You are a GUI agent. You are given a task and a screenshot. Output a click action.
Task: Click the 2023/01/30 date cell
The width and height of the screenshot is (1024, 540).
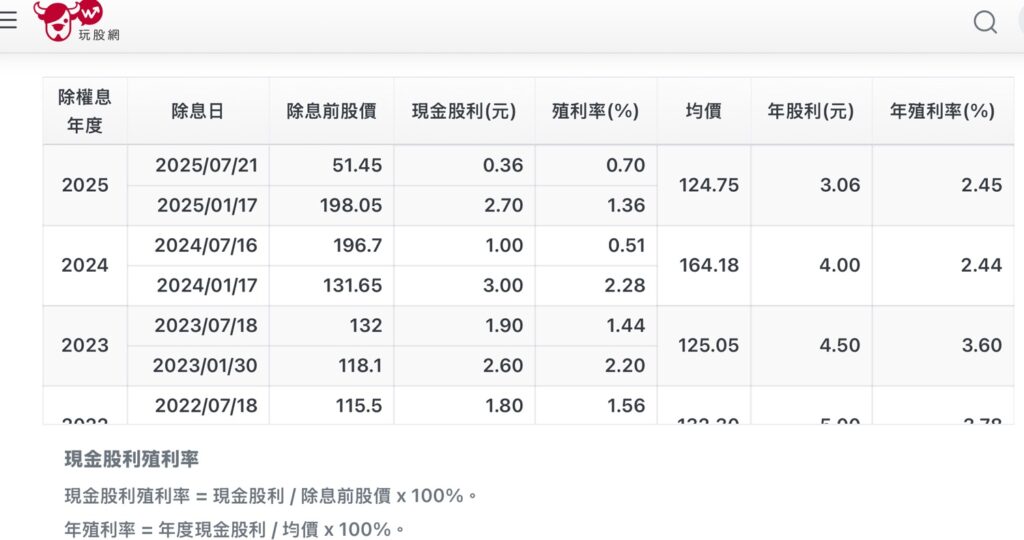[205, 365]
